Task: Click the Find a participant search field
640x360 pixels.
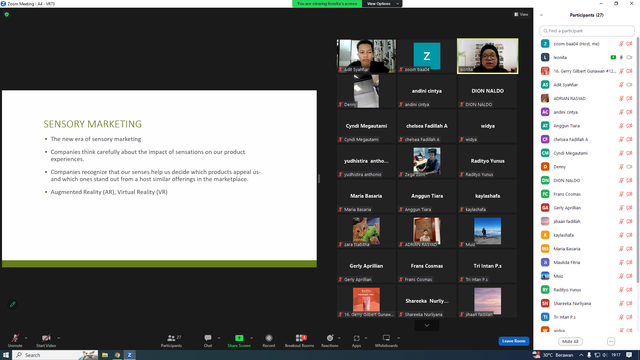Action: click(x=587, y=31)
